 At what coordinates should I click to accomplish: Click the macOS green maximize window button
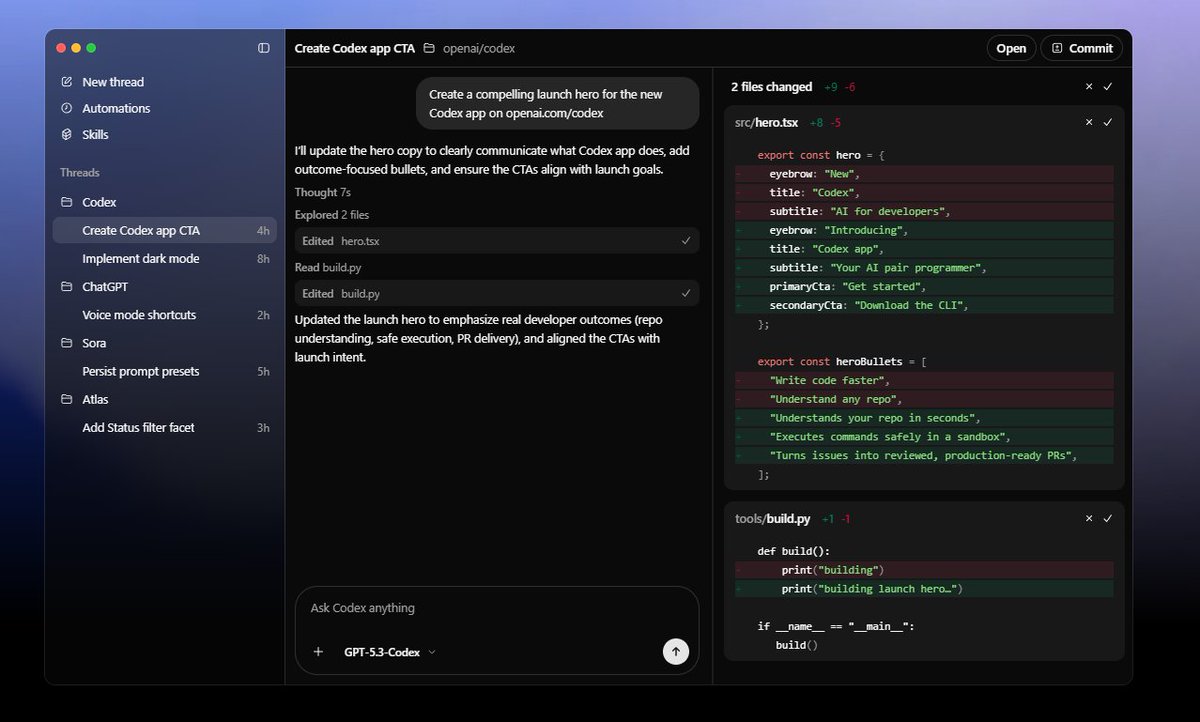[91, 48]
